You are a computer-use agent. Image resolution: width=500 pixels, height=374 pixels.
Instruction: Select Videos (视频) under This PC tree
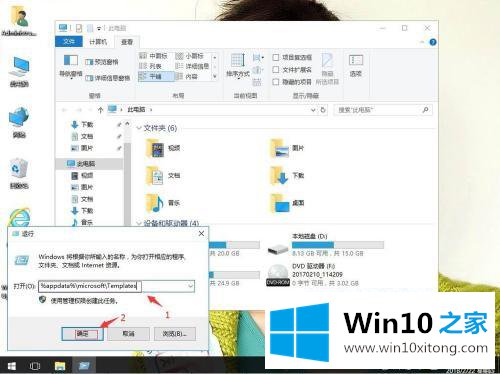(x=82, y=175)
